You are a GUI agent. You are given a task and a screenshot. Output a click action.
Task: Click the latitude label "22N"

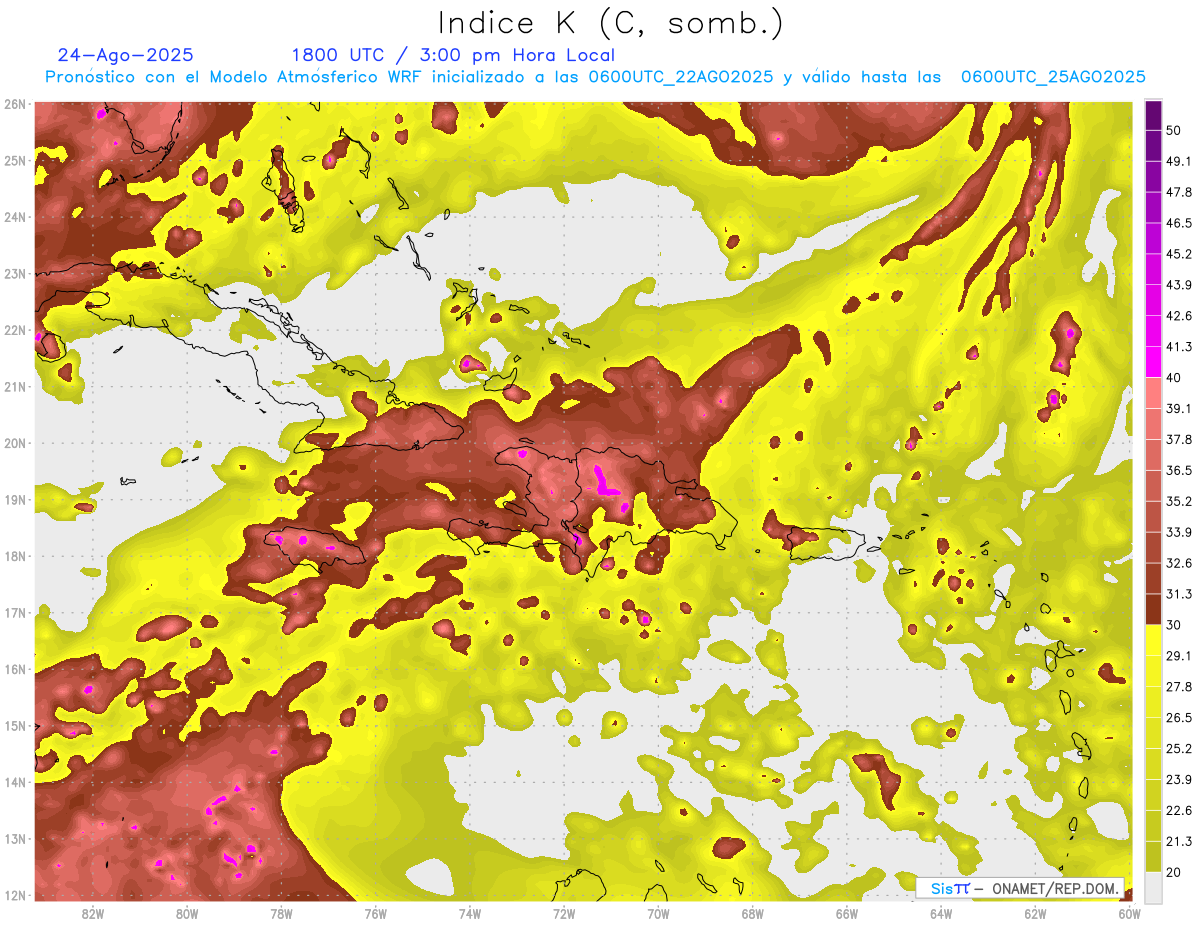pos(15,330)
